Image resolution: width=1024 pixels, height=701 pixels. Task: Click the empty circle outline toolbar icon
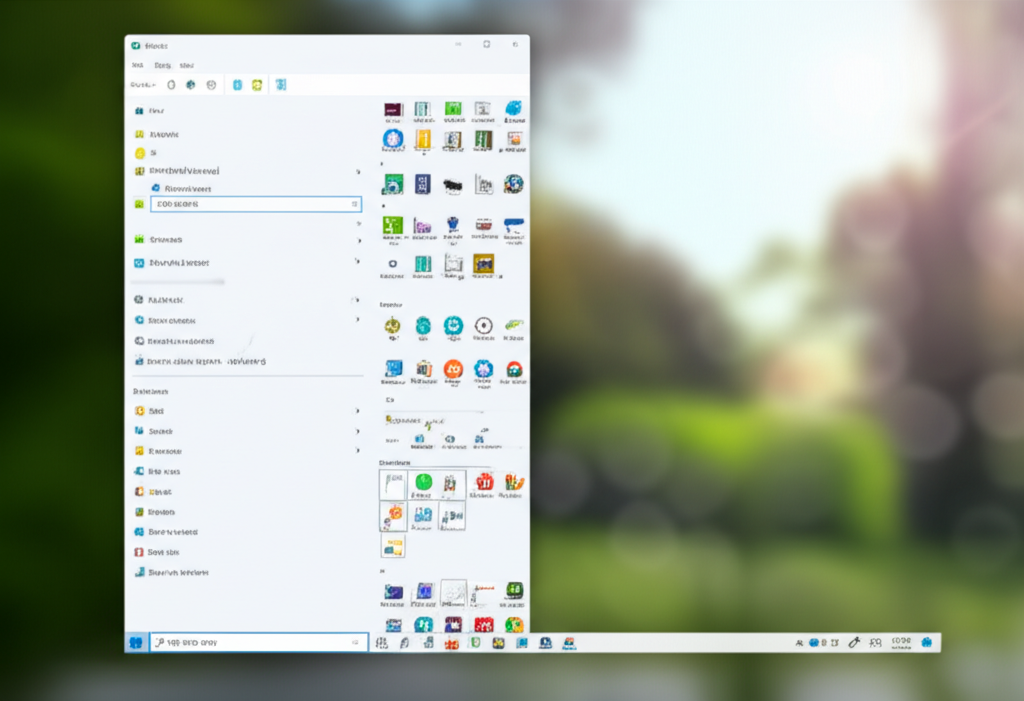pyautogui.click(x=171, y=85)
